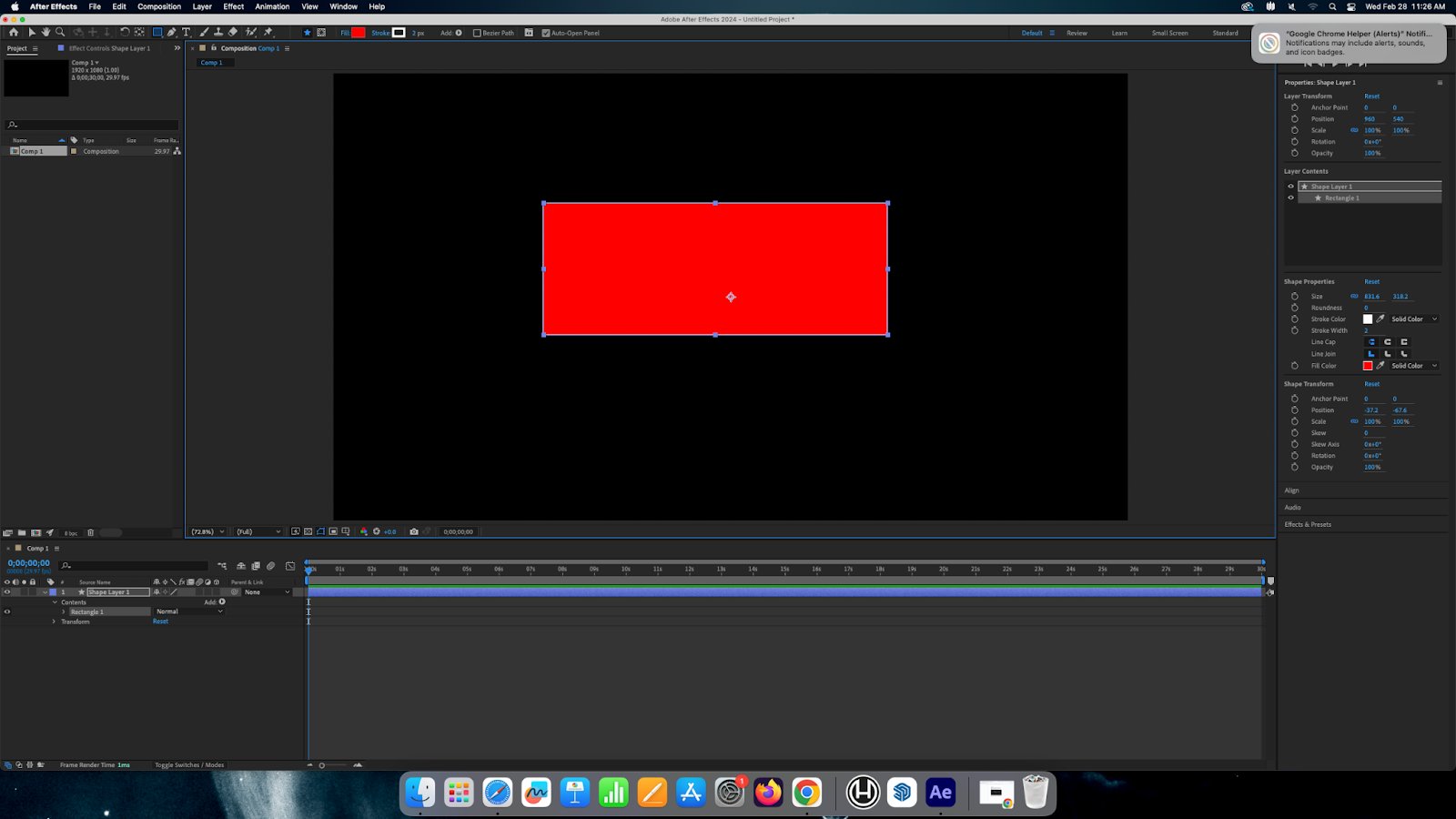Viewport: 1456px width, 819px height.
Task: Open the Rectangle 1 Normal blend mode dropdown
Action: (188, 612)
